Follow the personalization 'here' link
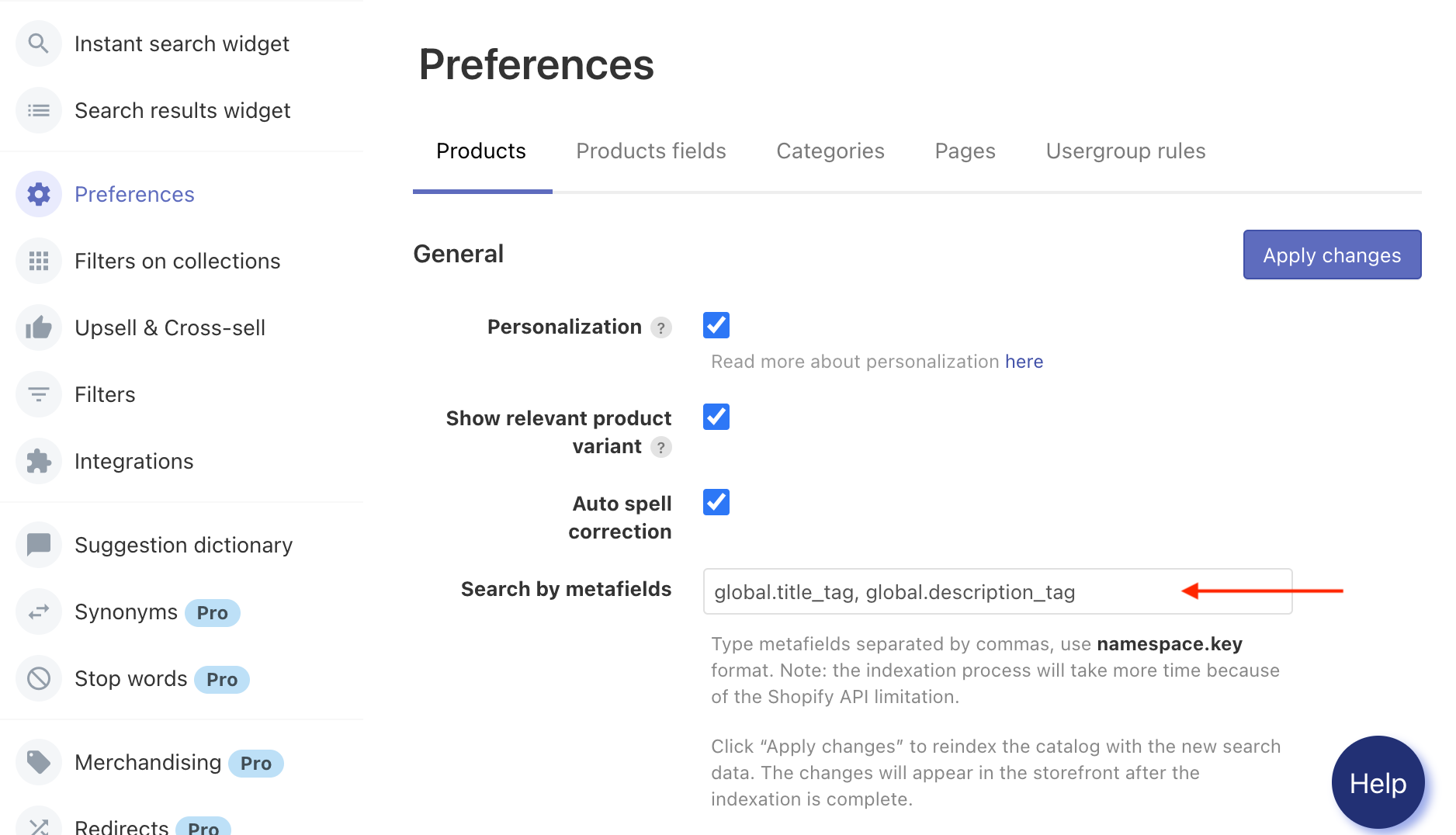Viewport: 1456px width, 835px height. (x=1024, y=362)
